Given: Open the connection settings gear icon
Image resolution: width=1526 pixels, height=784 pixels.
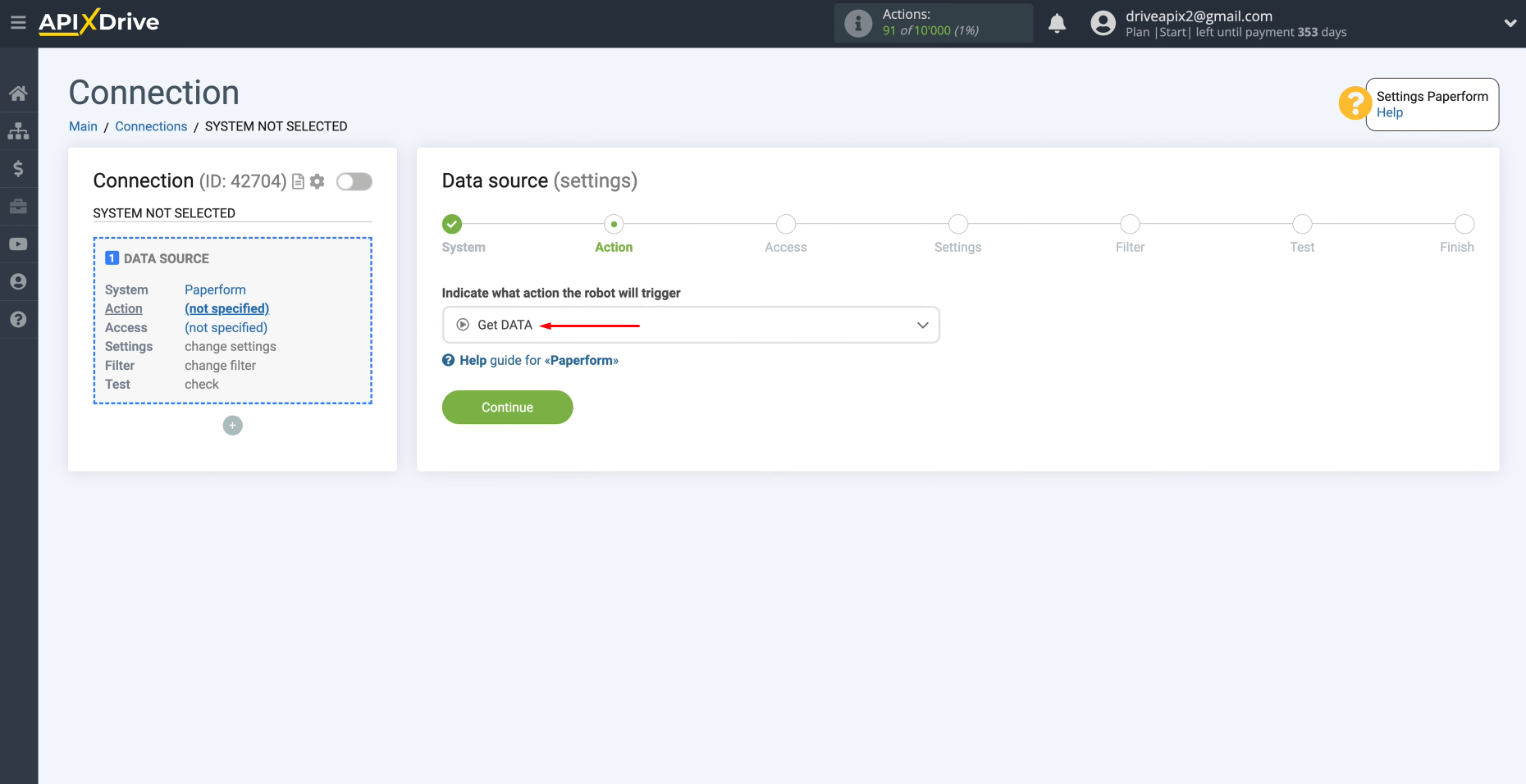Looking at the screenshot, I should (x=318, y=181).
